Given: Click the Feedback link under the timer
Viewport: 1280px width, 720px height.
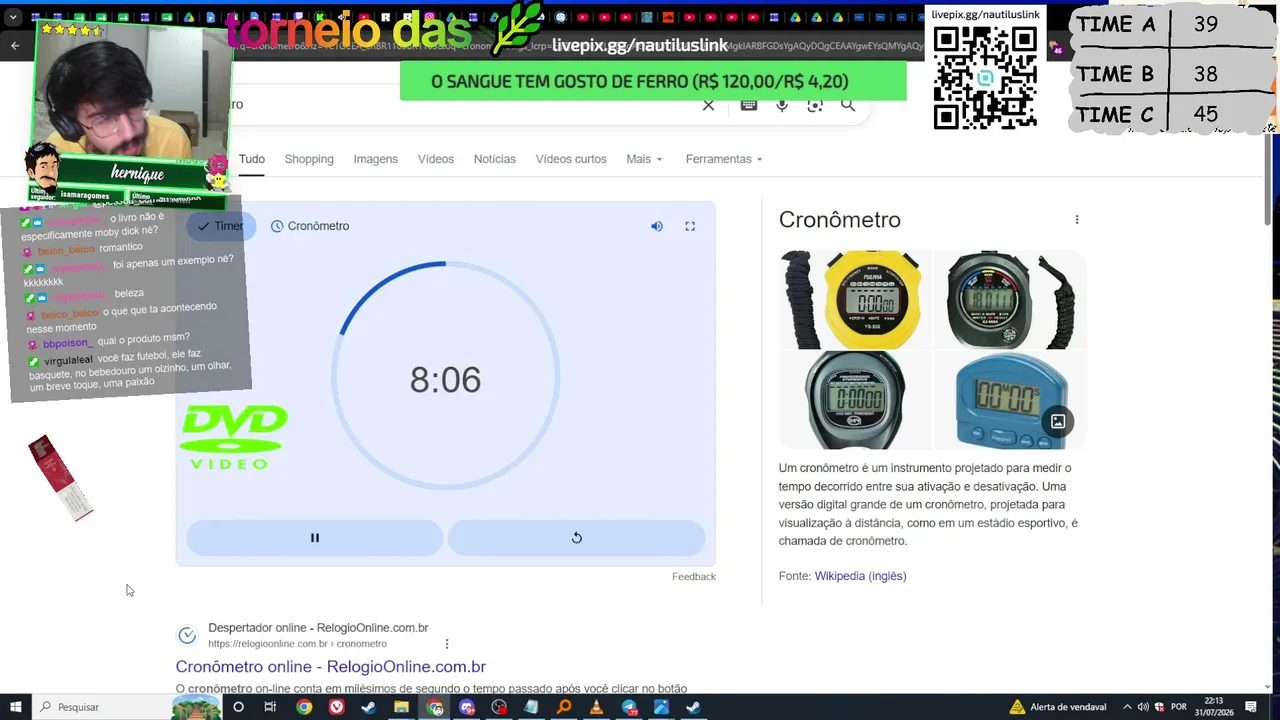Looking at the screenshot, I should (x=694, y=577).
